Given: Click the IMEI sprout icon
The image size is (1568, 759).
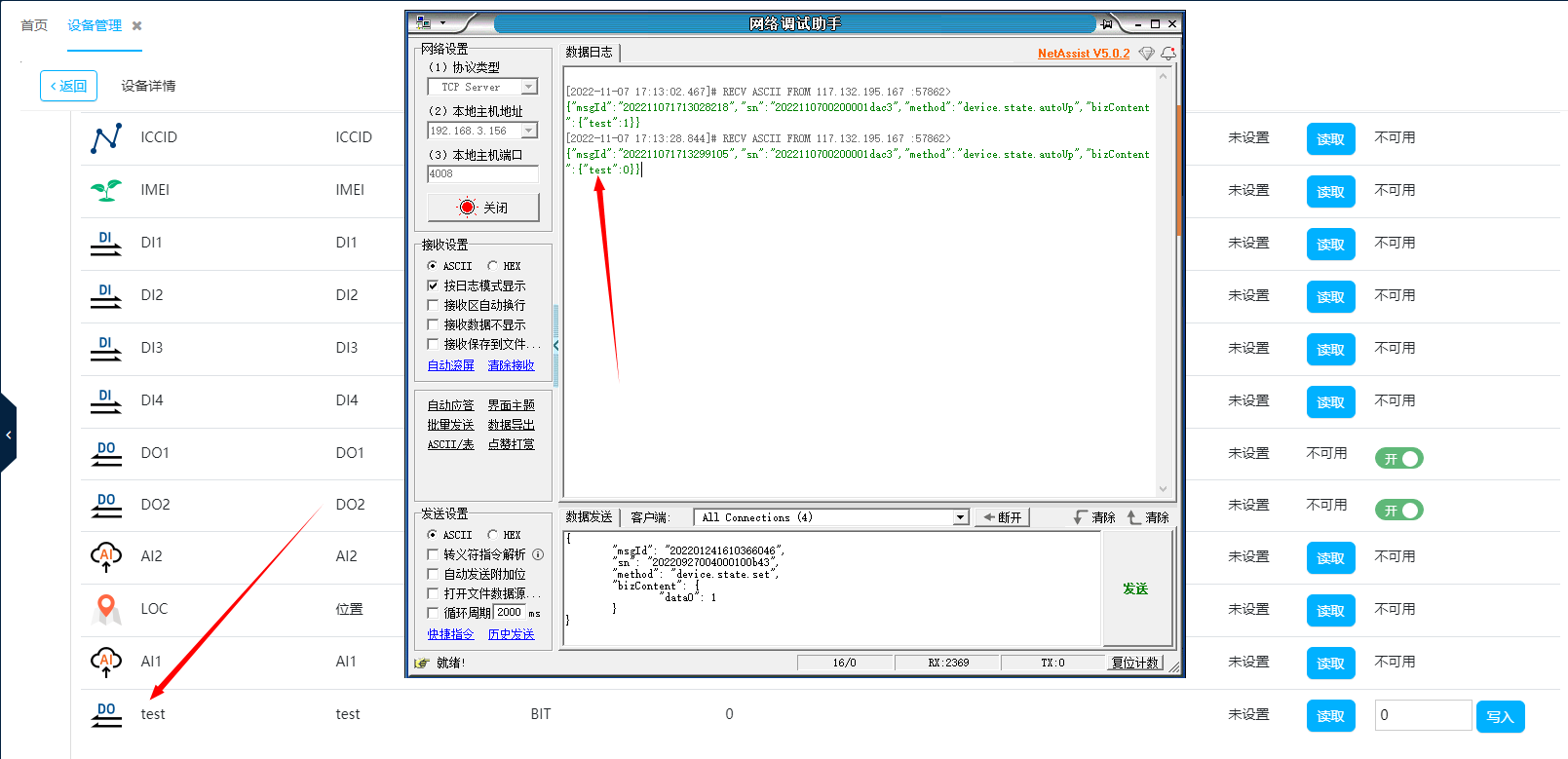Looking at the screenshot, I should coord(106,190).
